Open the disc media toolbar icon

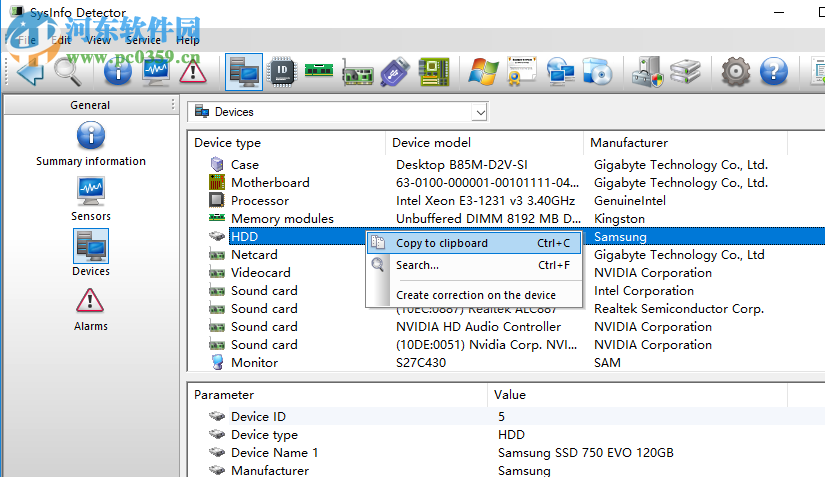[x=598, y=72]
